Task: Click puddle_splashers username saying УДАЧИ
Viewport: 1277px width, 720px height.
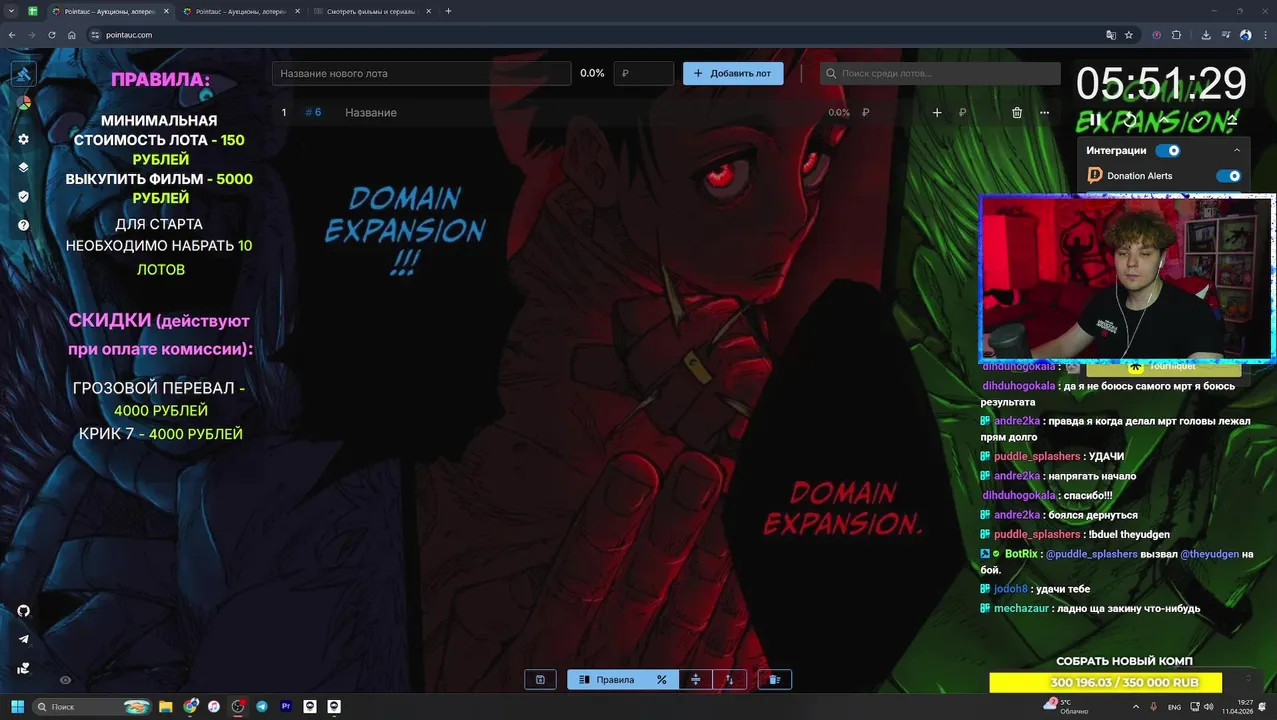Action: click(1037, 457)
